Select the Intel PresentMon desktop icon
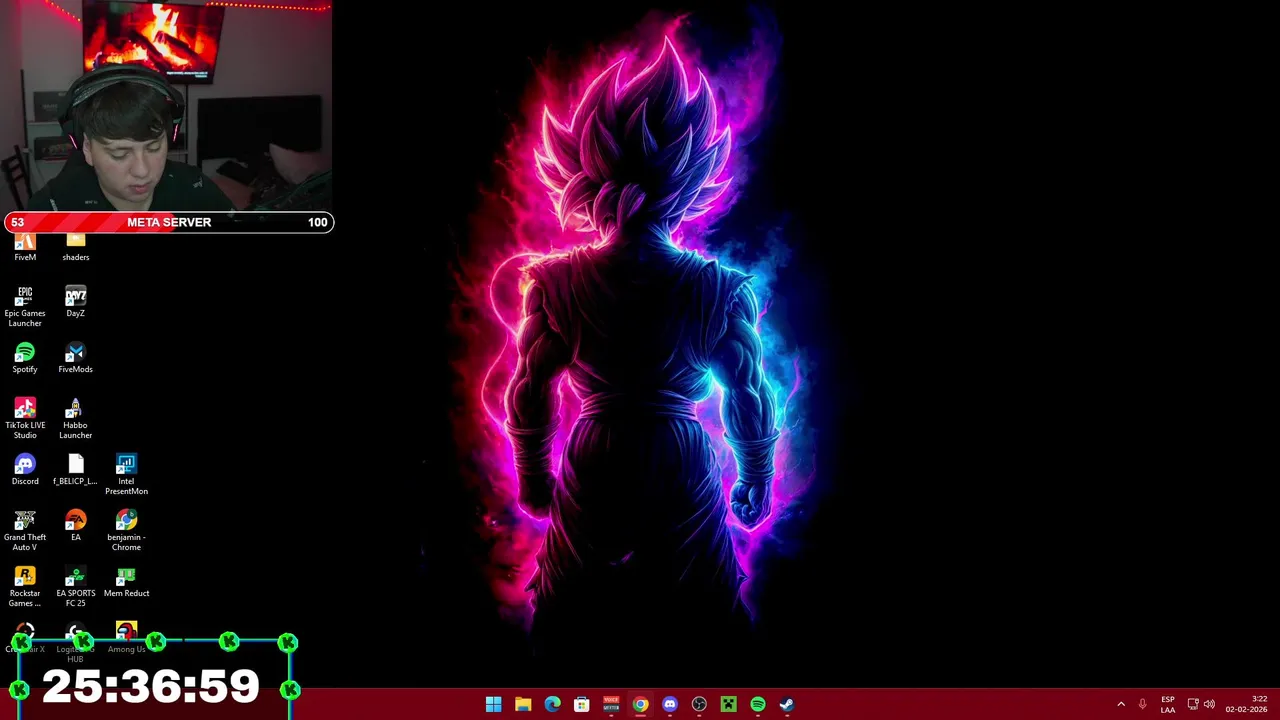This screenshot has width=1280, height=720. click(126, 475)
